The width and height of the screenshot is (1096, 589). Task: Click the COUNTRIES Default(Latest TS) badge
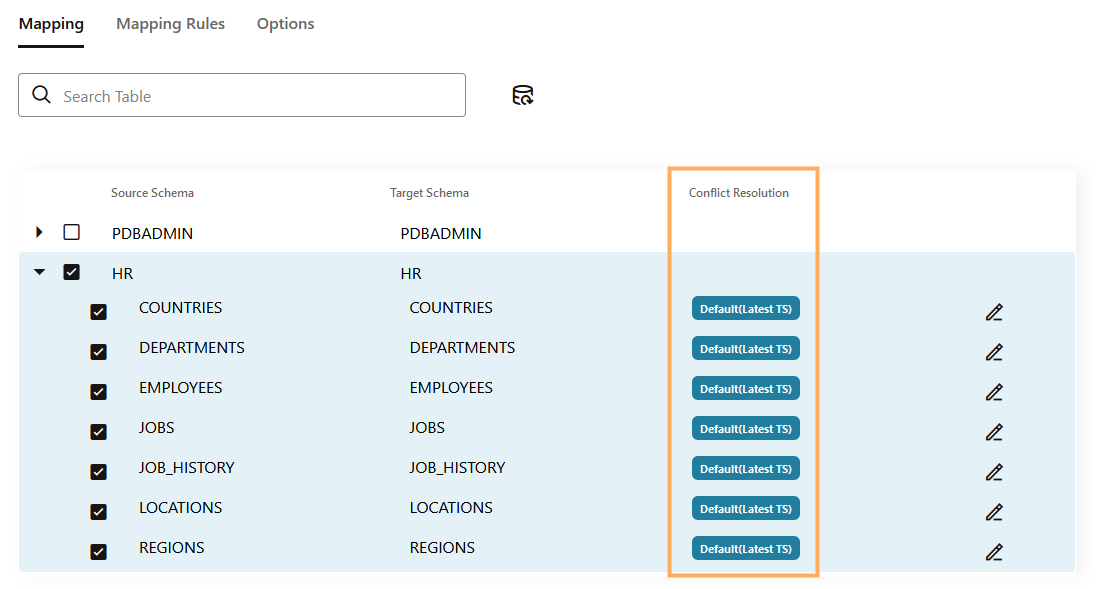pyautogui.click(x=745, y=309)
